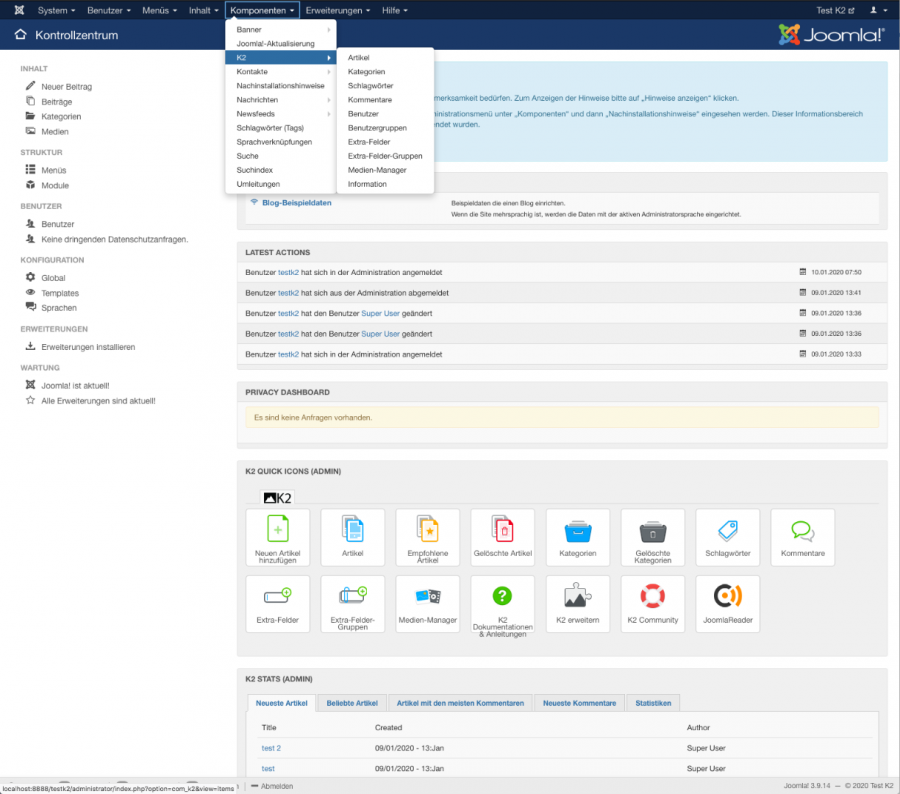Click the Kontrollzentrum home icon
This screenshot has width=900, height=794.
tap(21, 34)
